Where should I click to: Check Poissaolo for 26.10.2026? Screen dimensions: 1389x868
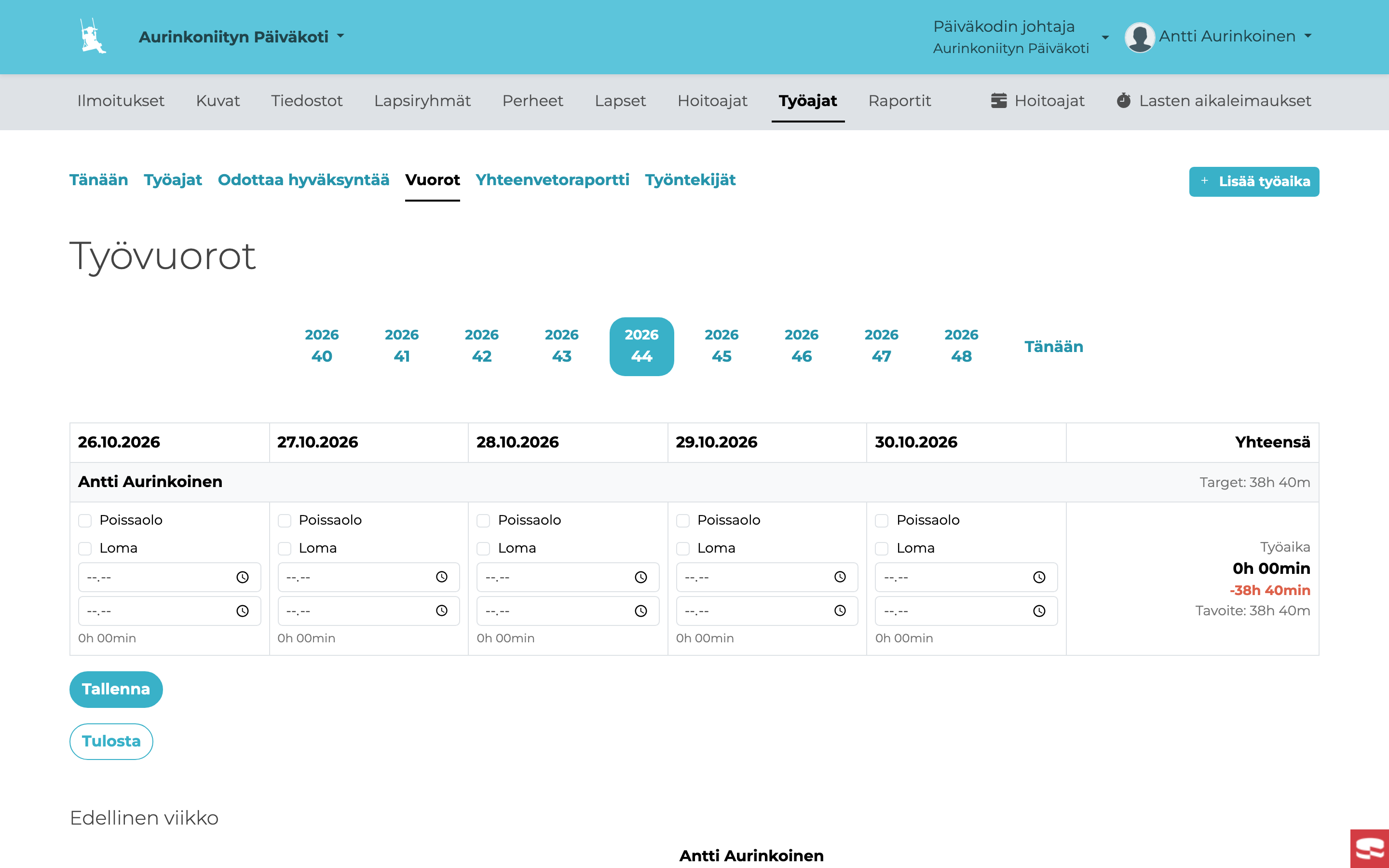pyautogui.click(x=85, y=521)
